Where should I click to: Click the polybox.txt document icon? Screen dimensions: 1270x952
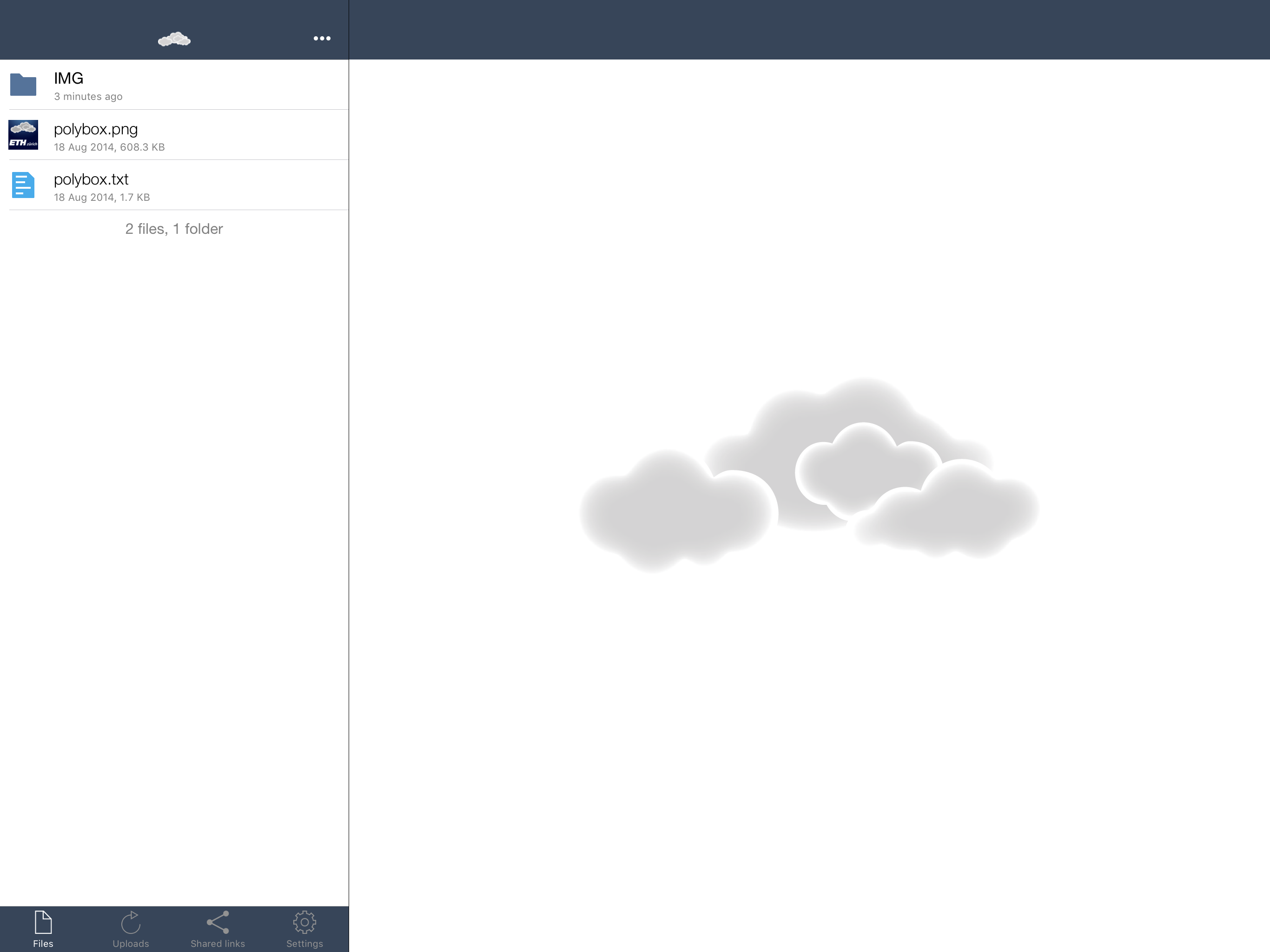pyautogui.click(x=23, y=185)
